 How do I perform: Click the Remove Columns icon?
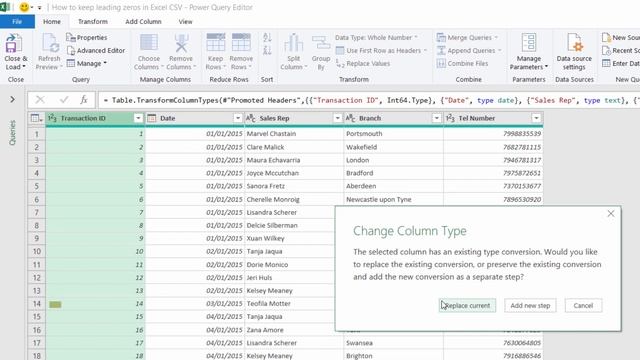click(x=181, y=44)
